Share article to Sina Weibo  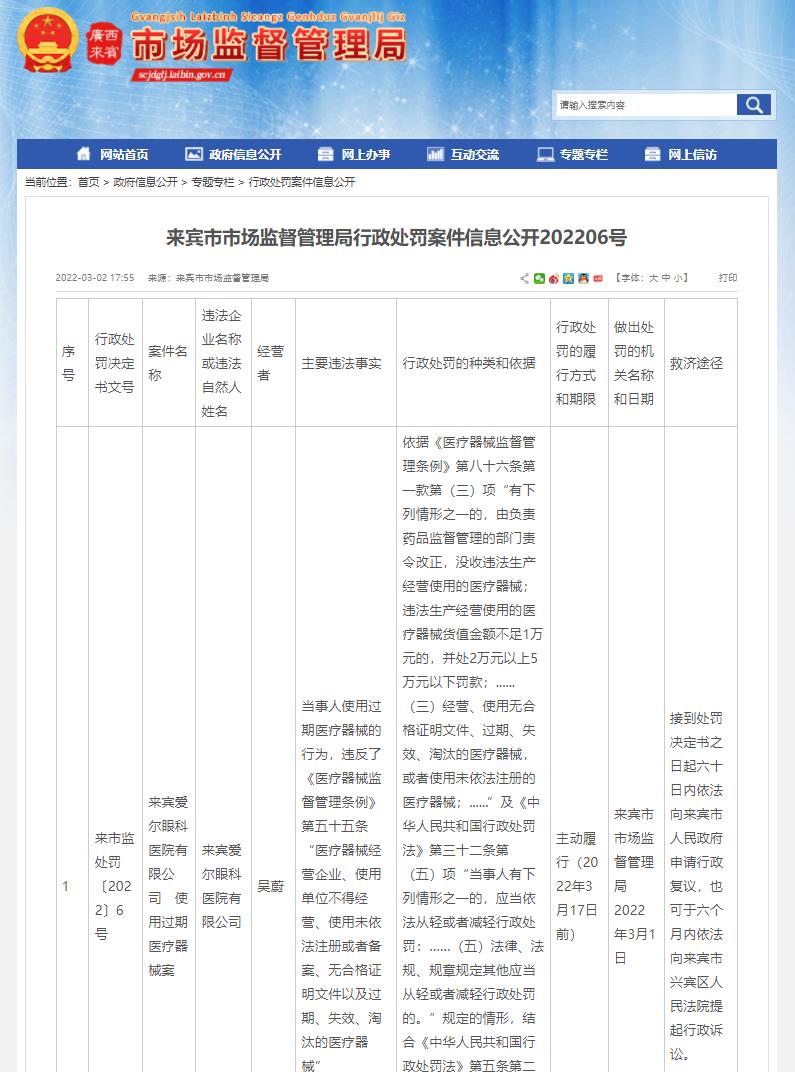point(554,278)
